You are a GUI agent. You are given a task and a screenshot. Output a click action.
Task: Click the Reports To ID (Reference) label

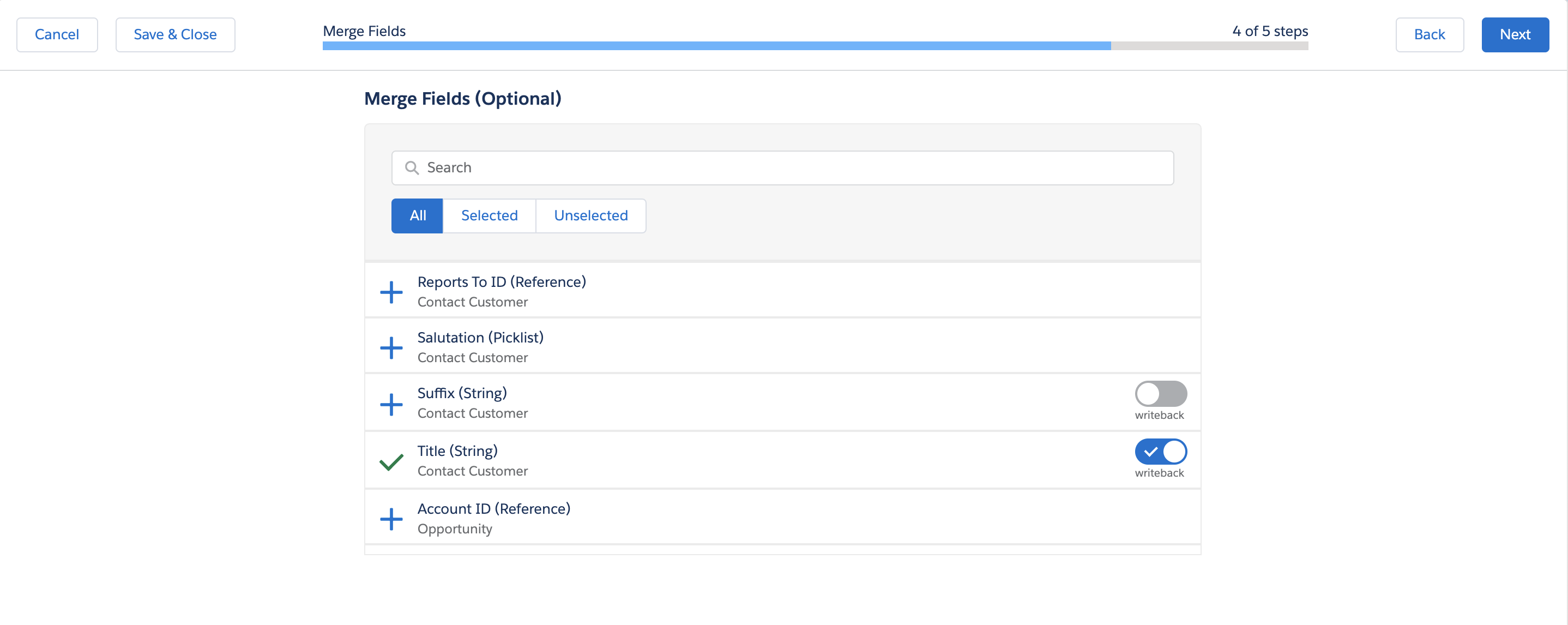501,282
